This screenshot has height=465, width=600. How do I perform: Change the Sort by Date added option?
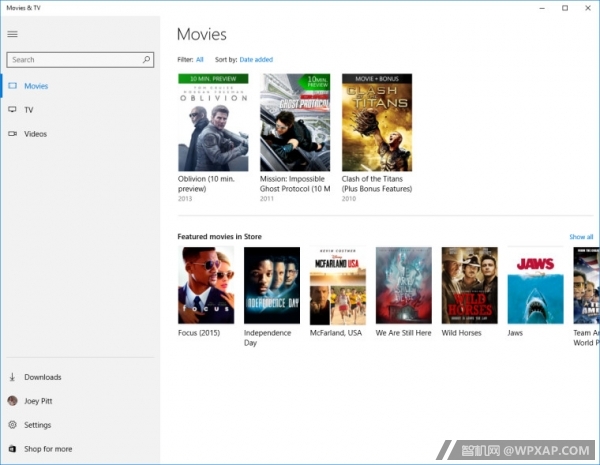coord(256,59)
